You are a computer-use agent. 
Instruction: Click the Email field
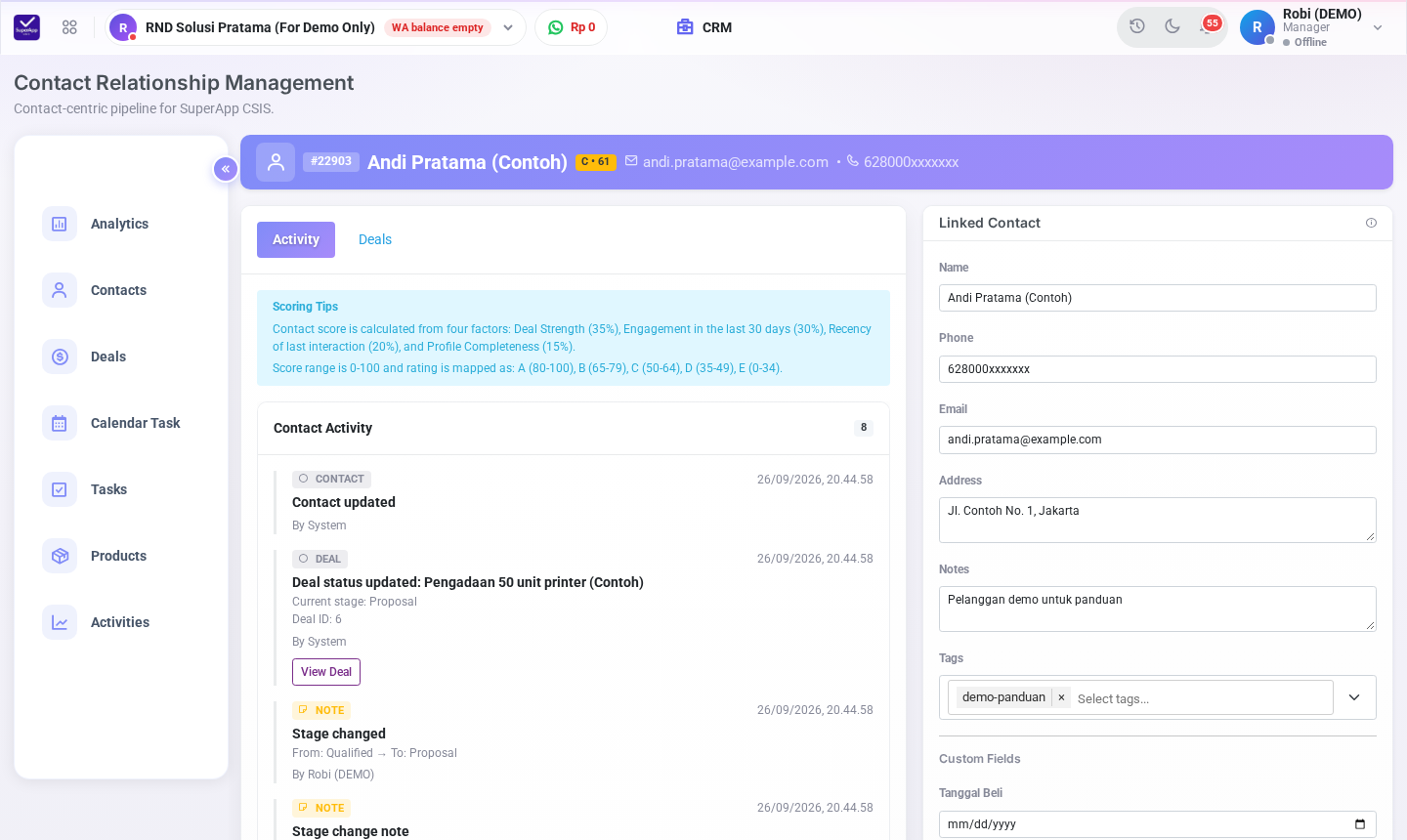[x=1158, y=440]
